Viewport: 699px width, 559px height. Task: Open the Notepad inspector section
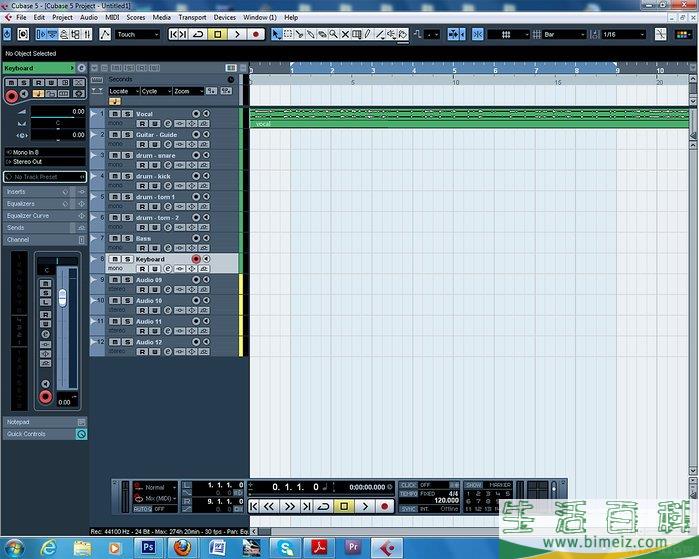[x=45, y=422]
